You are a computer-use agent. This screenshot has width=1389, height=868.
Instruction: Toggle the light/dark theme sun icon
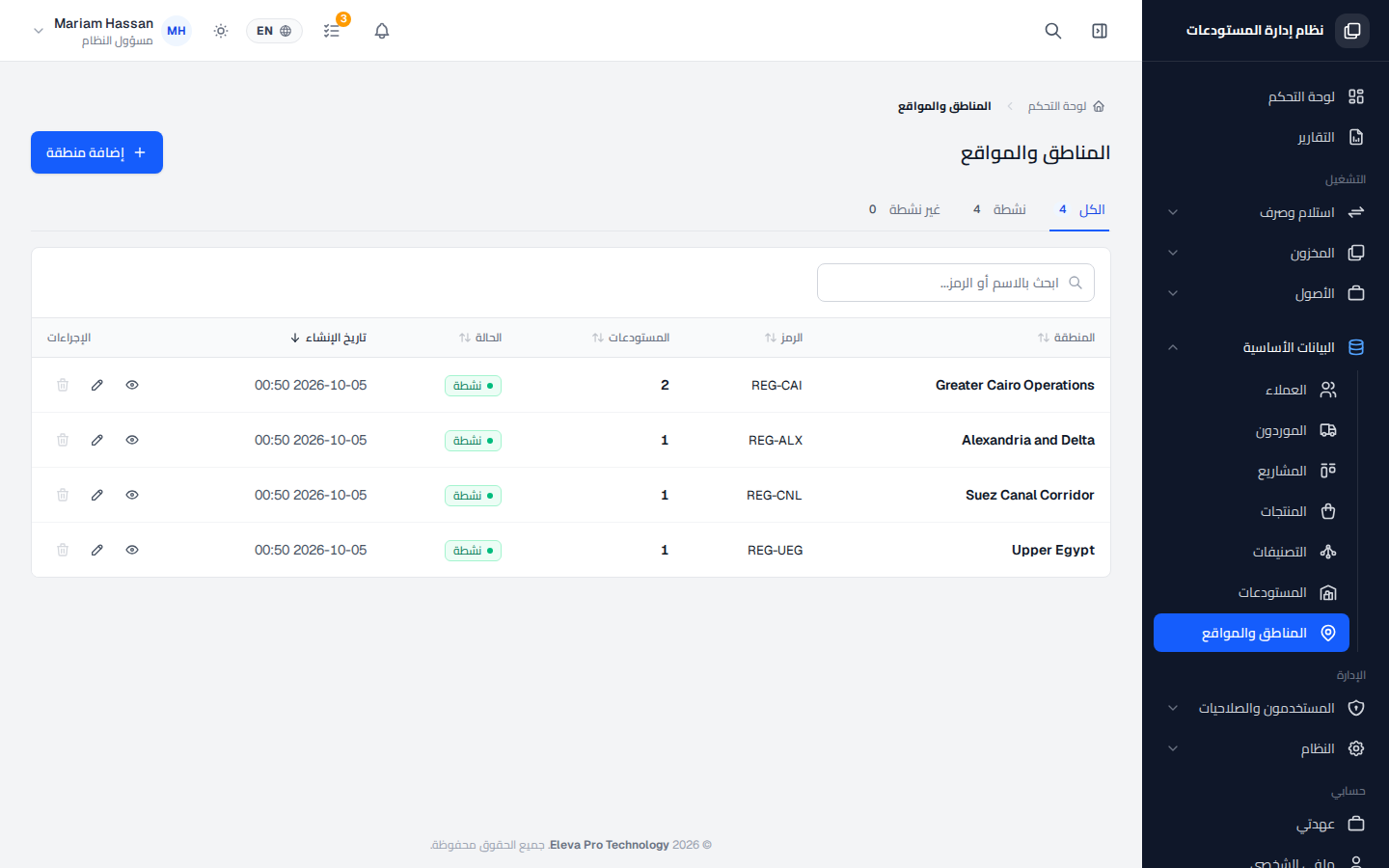coord(221,31)
